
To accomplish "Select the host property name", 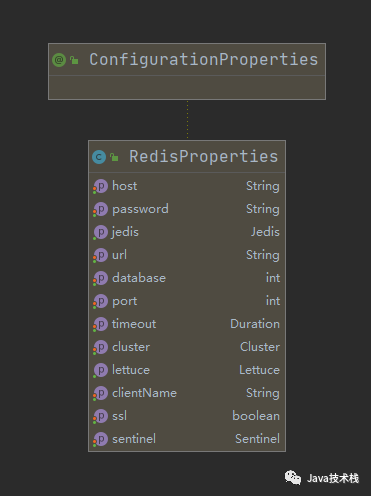I will pyautogui.click(x=125, y=186).
